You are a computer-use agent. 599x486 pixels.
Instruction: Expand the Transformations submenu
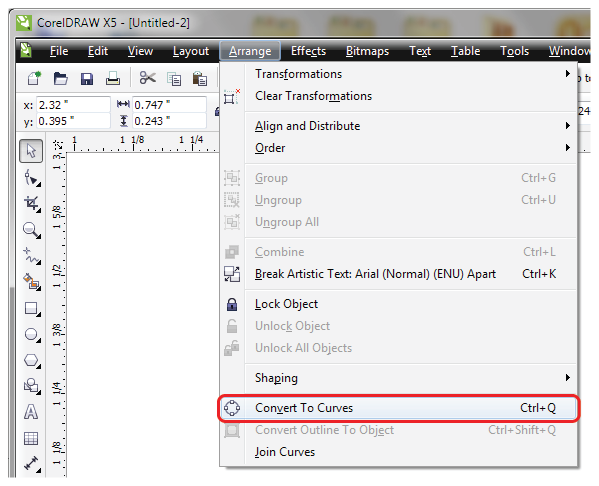pos(398,74)
